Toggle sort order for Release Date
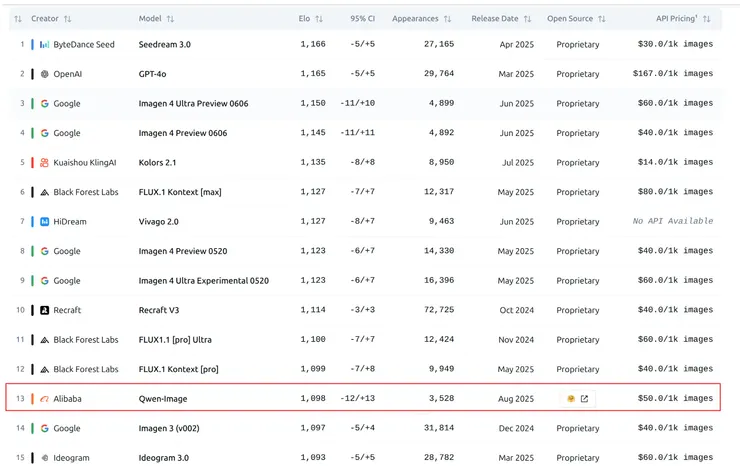The width and height of the screenshot is (740, 466). [528, 18]
